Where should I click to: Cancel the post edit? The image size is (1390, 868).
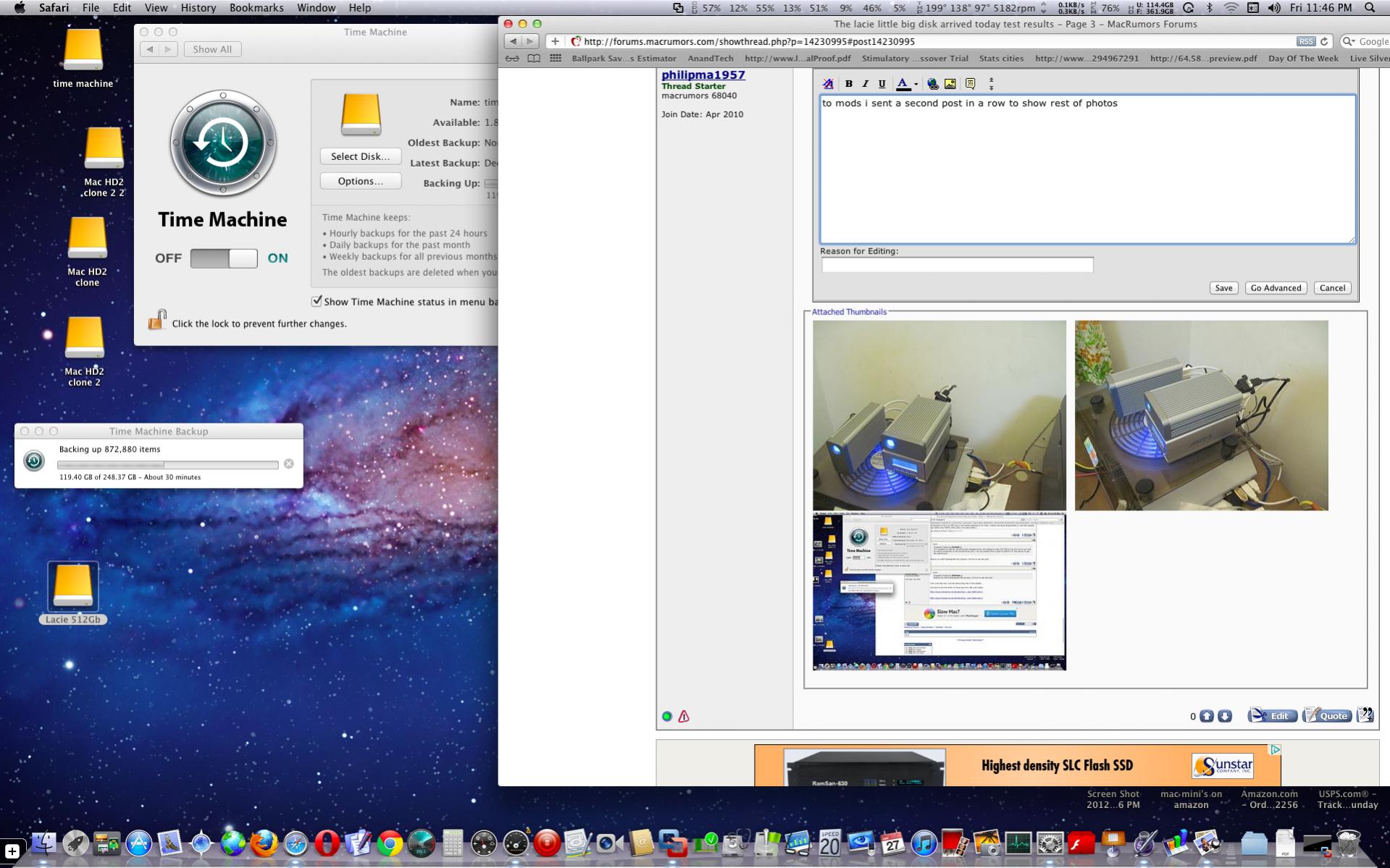(x=1332, y=288)
